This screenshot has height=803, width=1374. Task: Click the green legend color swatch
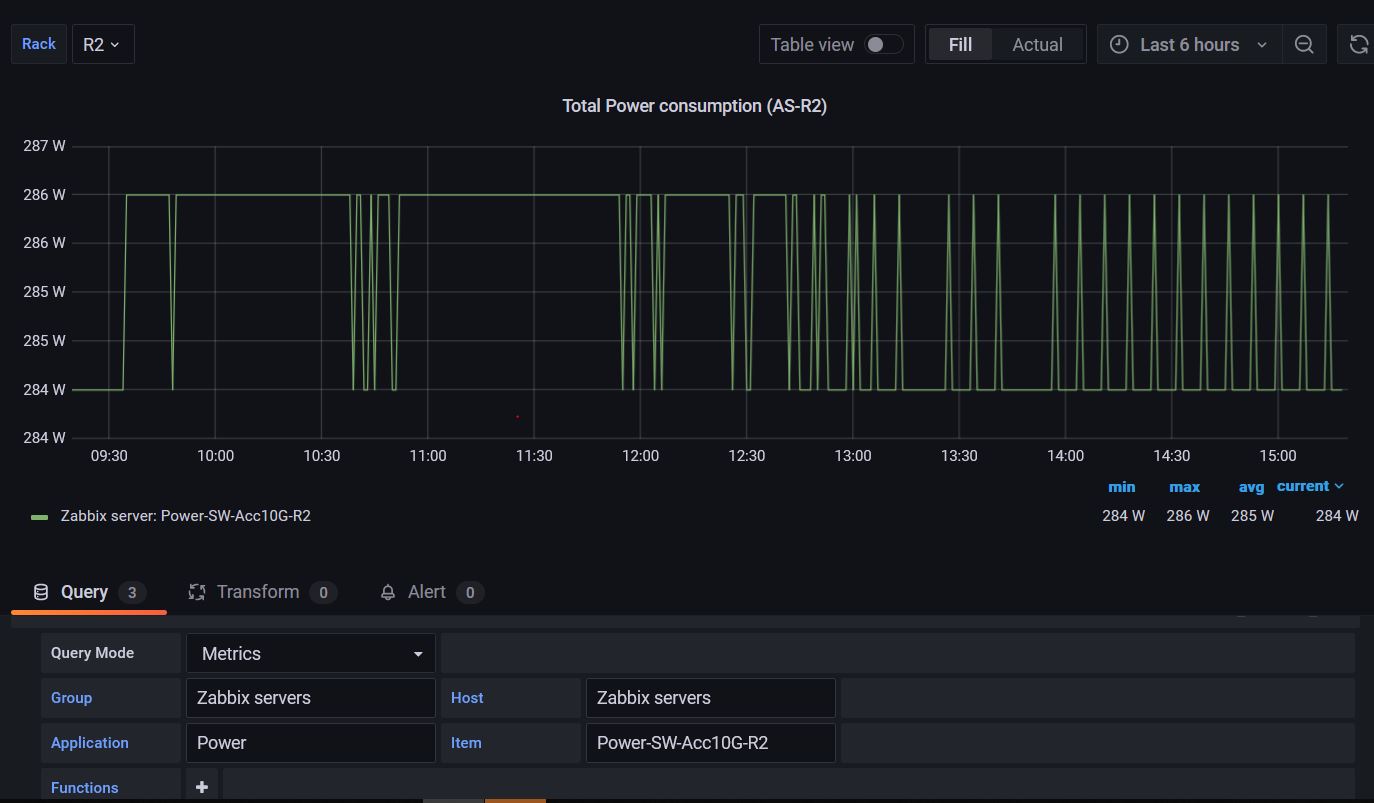click(40, 517)
